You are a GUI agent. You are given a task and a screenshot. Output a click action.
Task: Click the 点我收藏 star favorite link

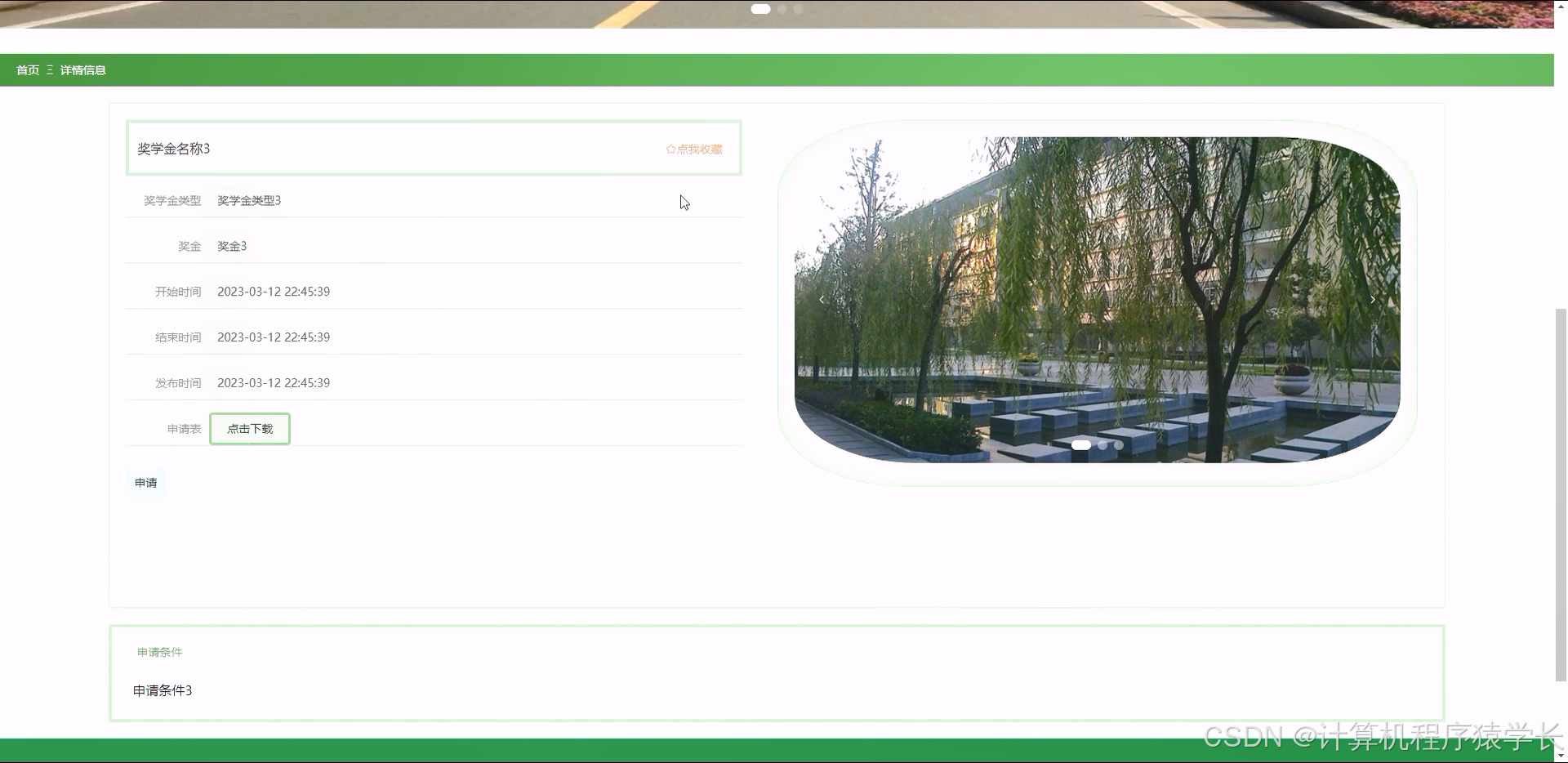[694, 149]
